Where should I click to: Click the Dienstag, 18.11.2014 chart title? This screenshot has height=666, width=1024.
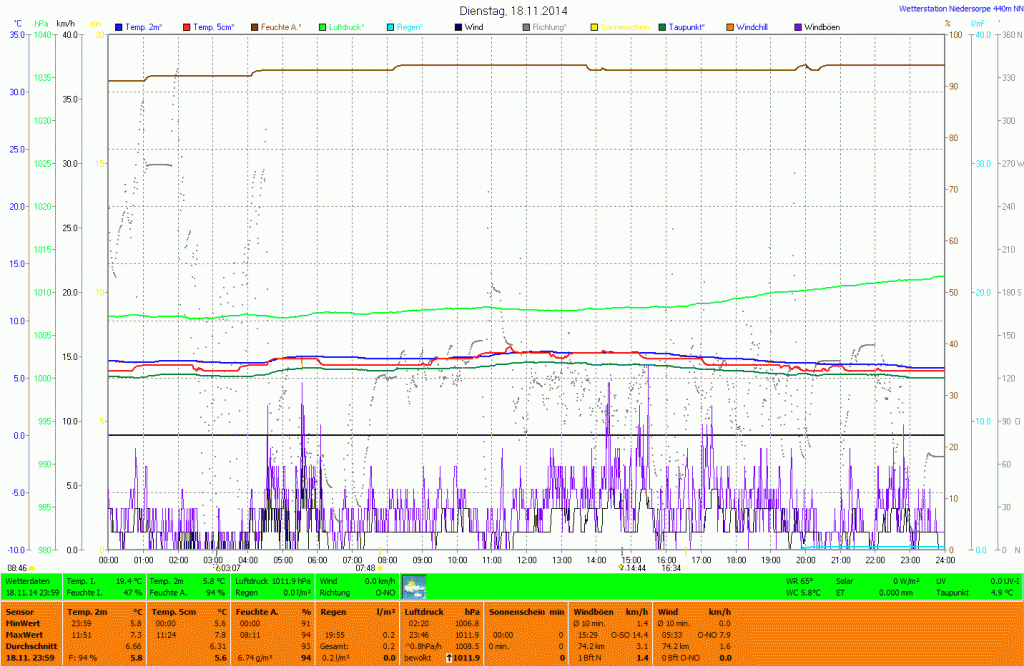click(511, 9)
